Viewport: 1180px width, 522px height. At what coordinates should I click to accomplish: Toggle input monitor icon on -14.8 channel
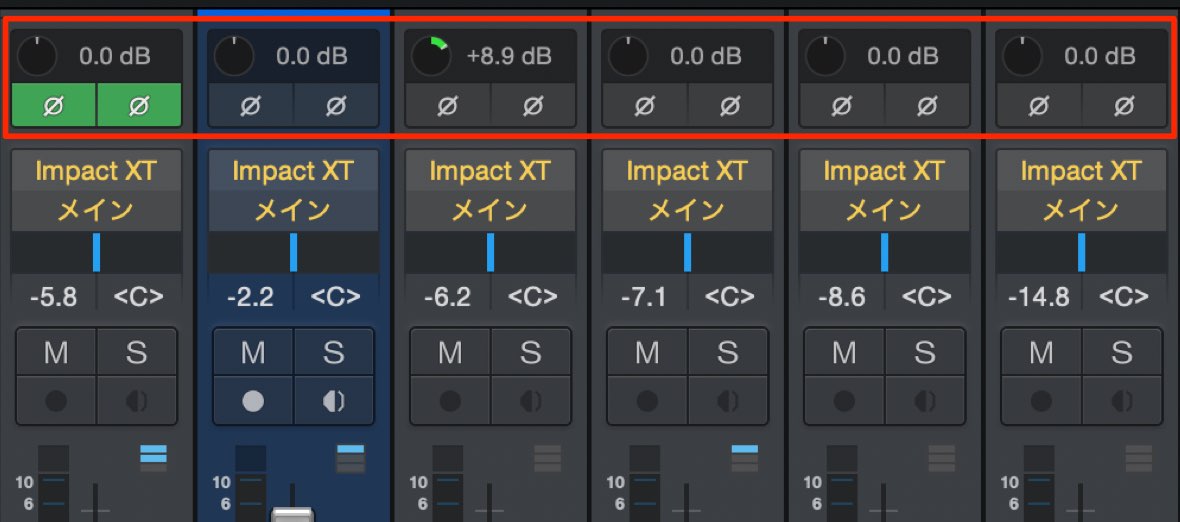pyautogui.click(x=1122, y=401)
